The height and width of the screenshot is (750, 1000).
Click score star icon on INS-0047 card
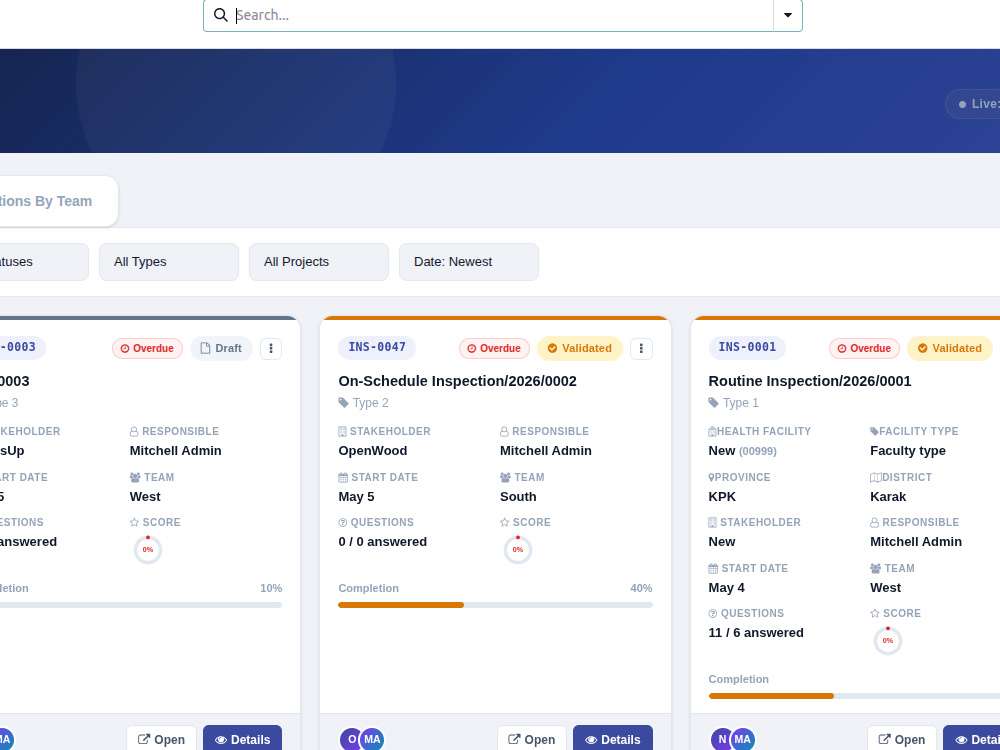(x=504, y=522)
